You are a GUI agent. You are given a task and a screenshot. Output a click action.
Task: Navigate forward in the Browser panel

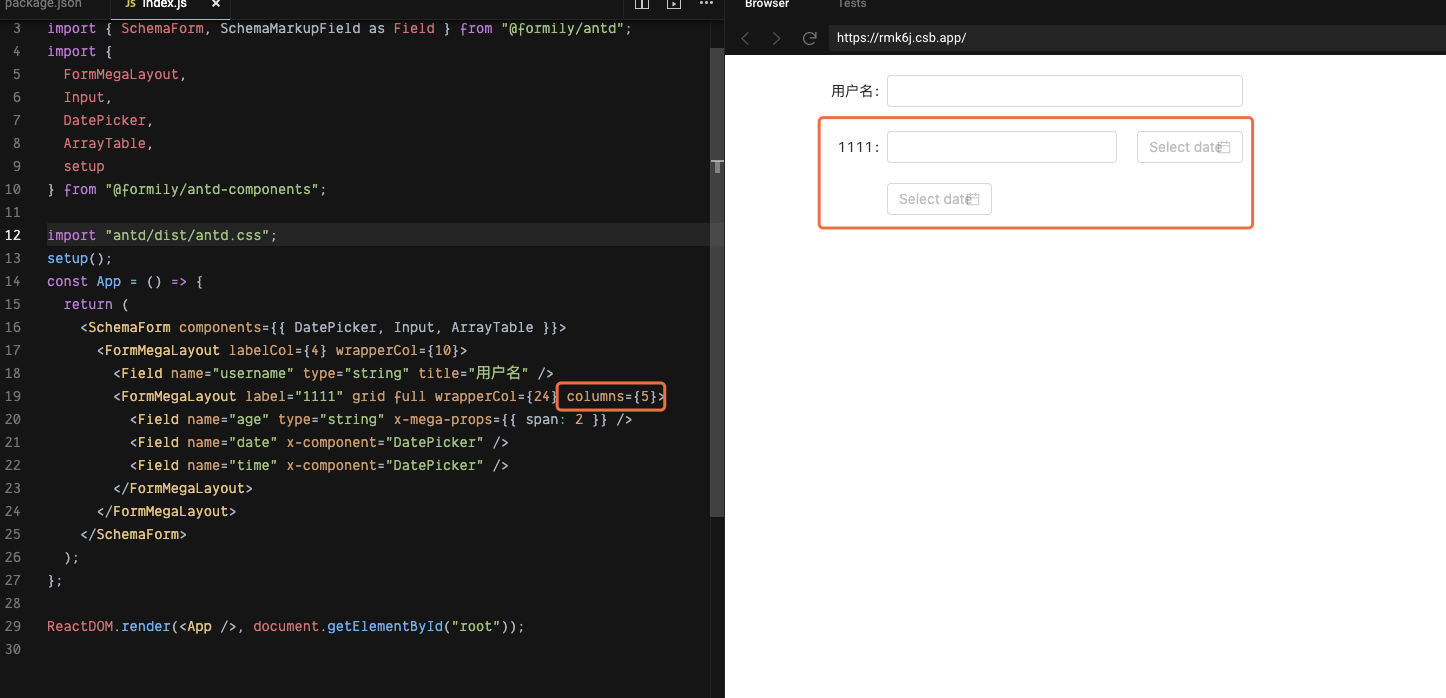[778, 38]
